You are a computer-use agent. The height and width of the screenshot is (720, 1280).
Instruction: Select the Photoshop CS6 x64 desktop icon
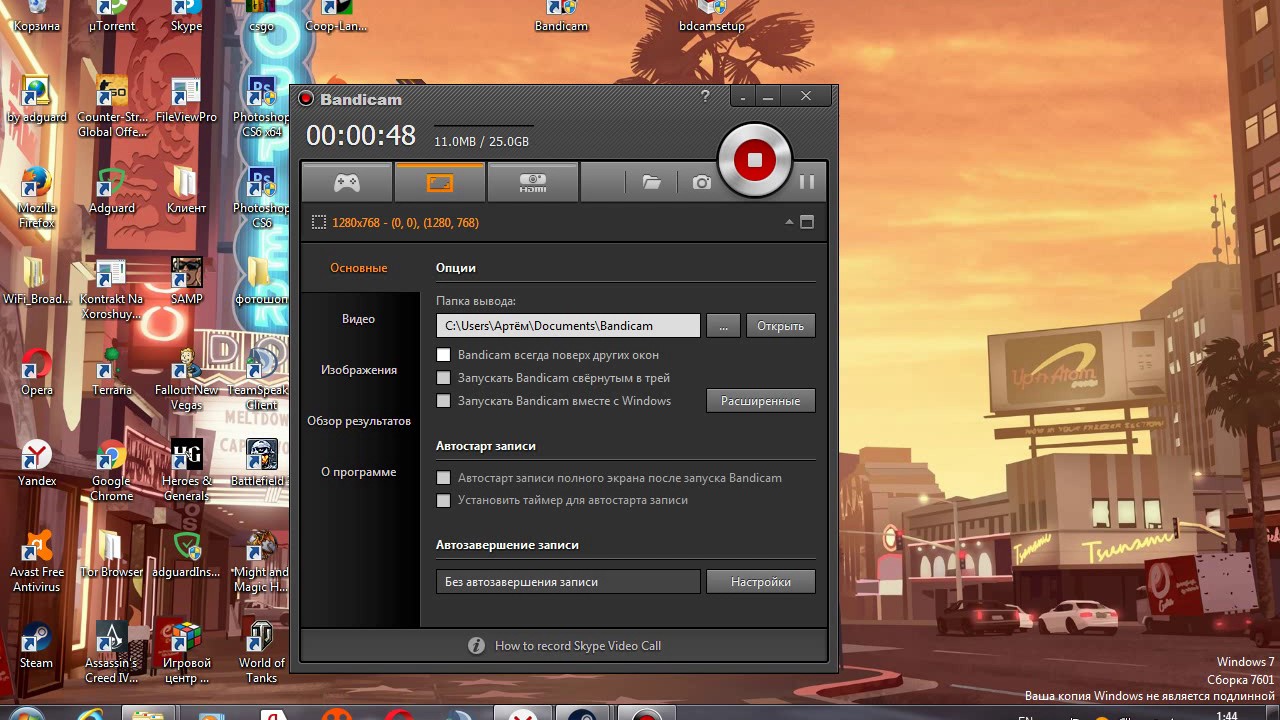tap(261, 107)
